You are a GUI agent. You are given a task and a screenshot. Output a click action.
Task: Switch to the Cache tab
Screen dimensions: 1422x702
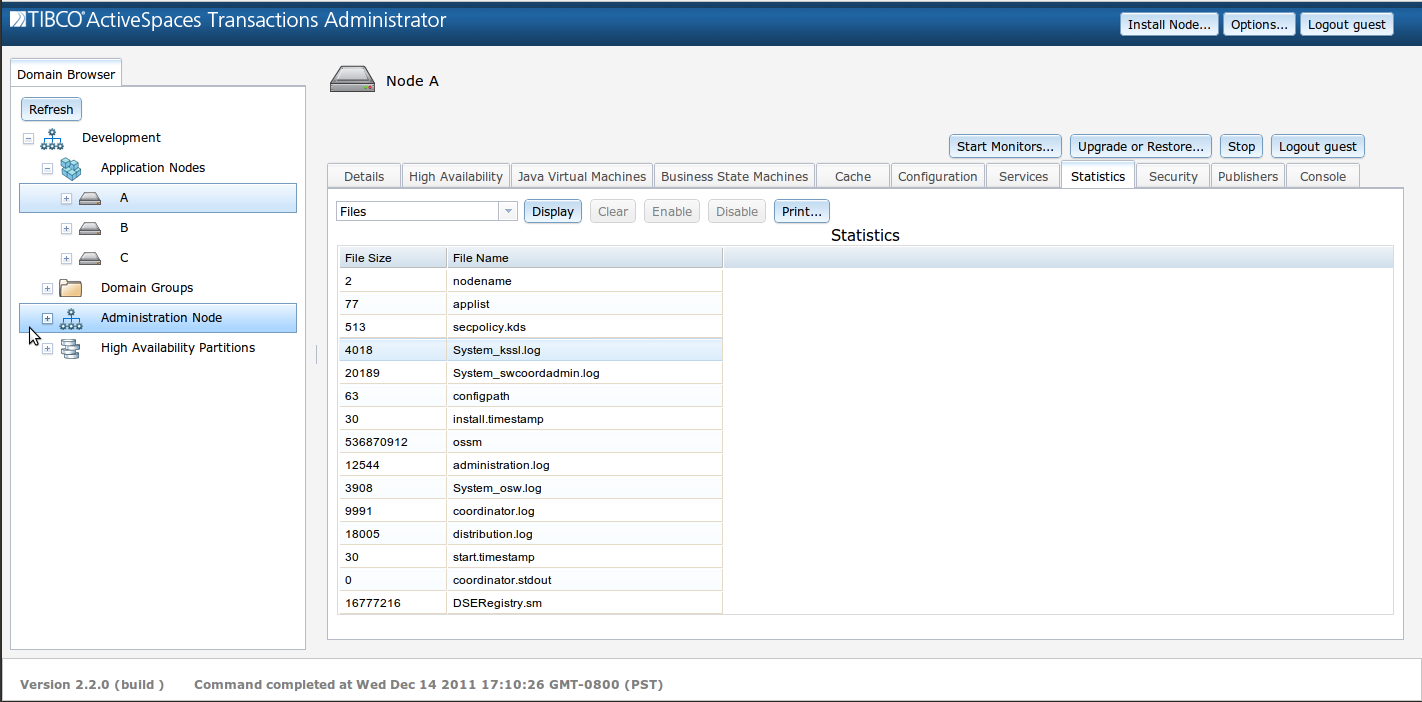(x=853, y=176)
